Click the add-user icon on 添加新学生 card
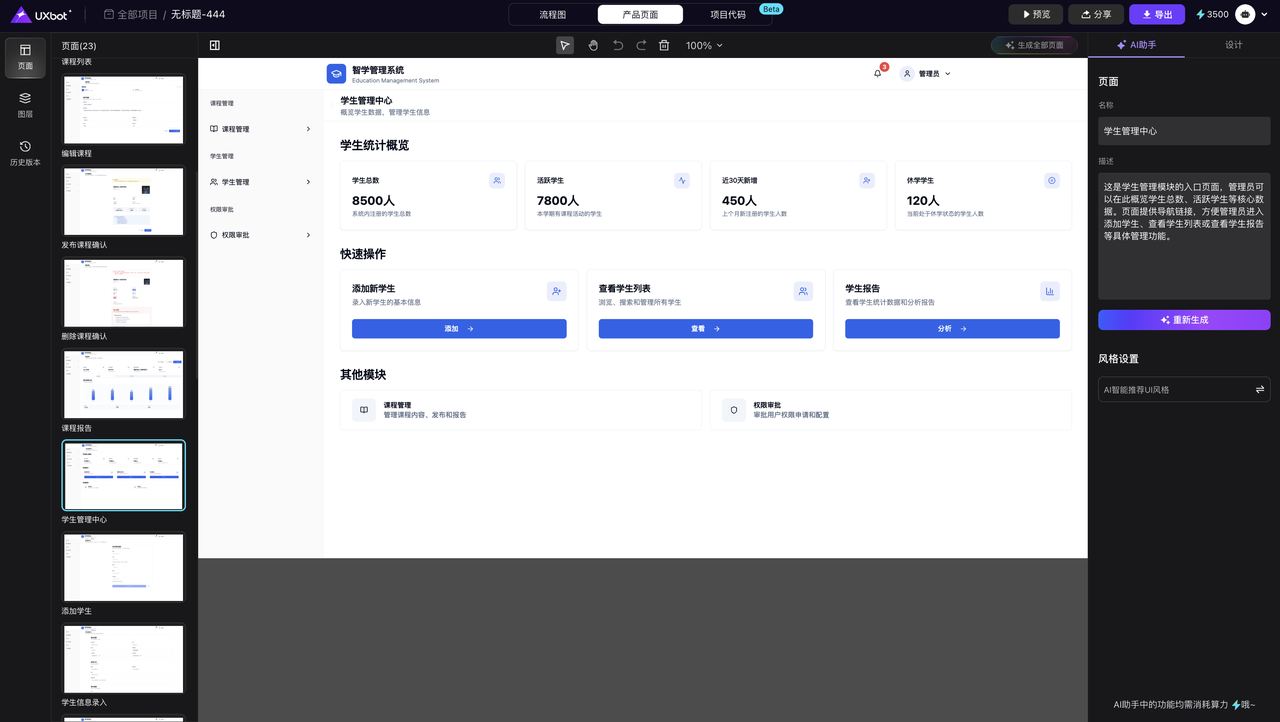 [x=557, y=291]
